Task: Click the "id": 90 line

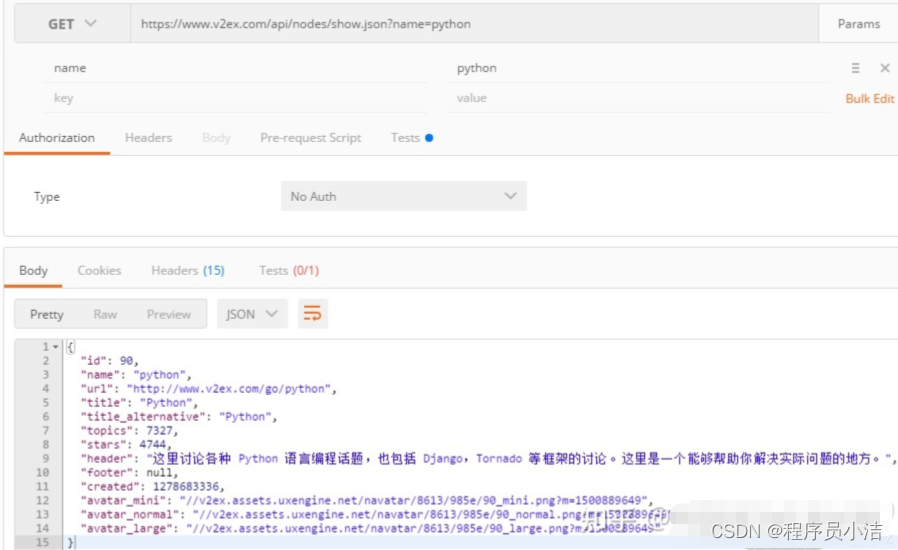Action: click(109, 361)
